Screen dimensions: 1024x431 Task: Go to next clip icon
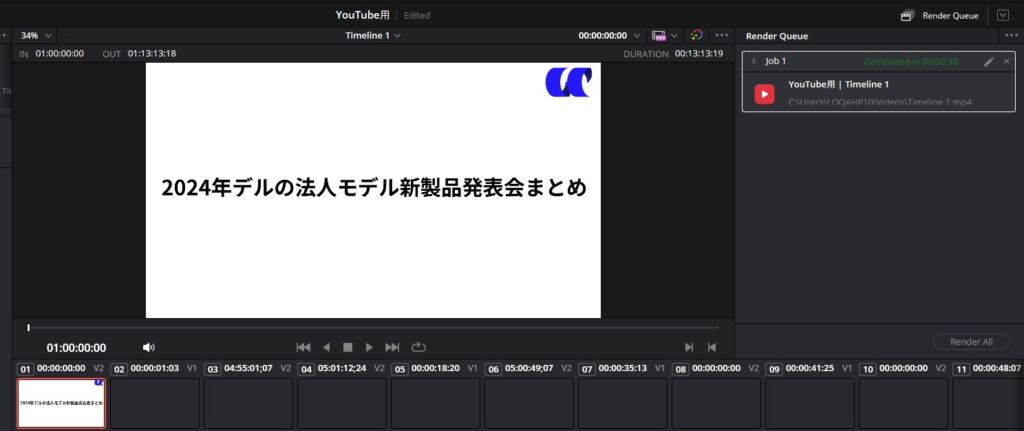[689, 347]
